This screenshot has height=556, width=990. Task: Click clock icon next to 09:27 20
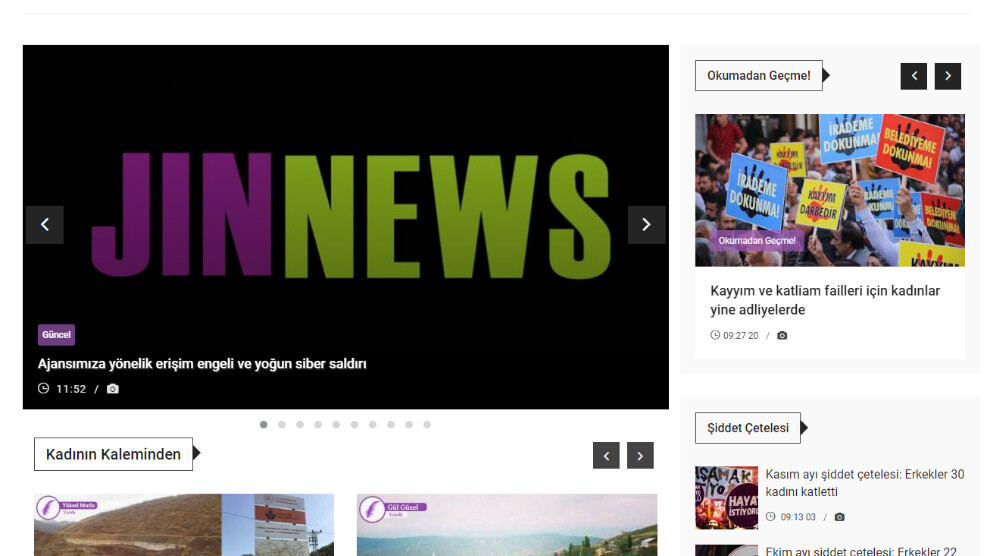[715, 335]
